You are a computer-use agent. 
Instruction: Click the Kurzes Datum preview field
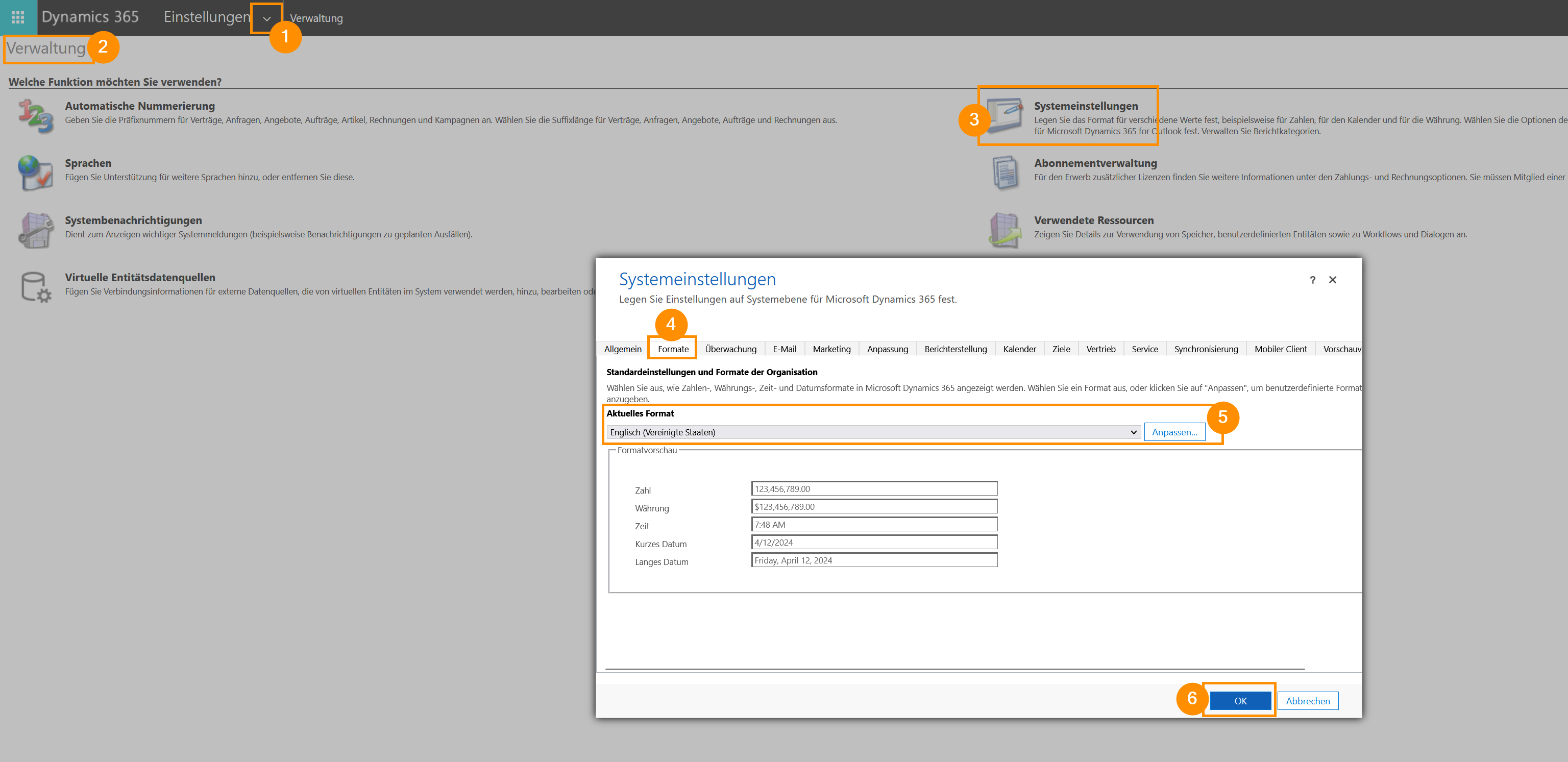click(874, 543)
